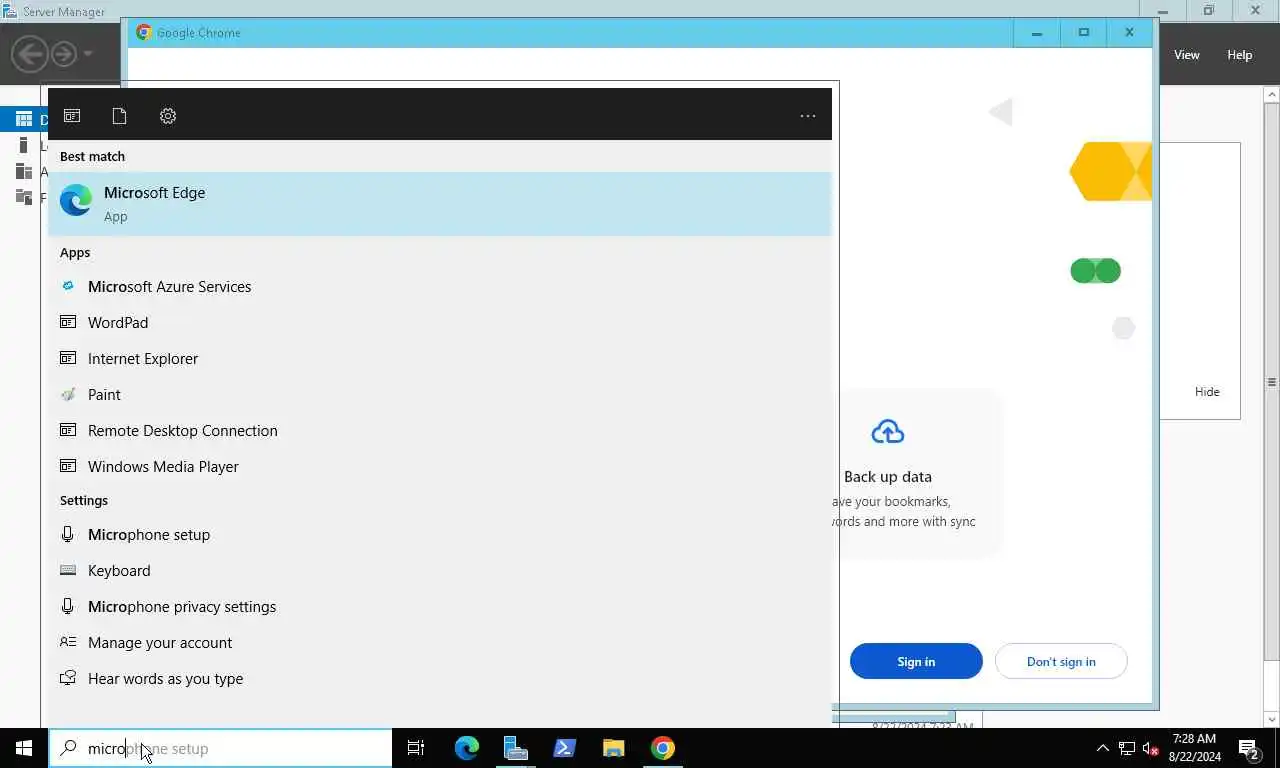Switch to Google Chrome on the taskbar

point(663,748)
